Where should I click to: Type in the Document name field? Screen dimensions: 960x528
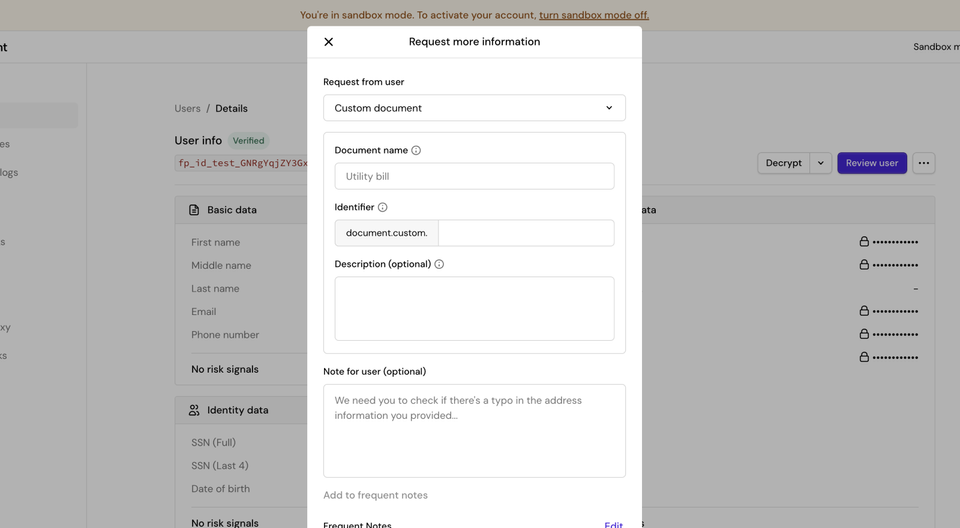tap(474, 177)
